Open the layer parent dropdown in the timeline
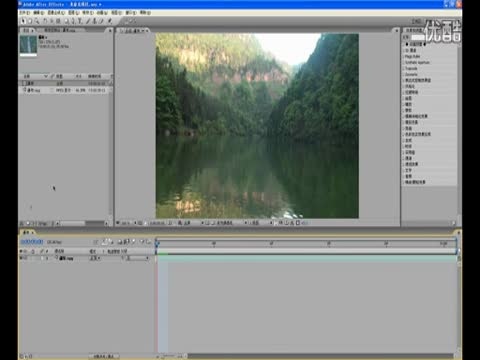480x360 pixels. pos(137,258)
